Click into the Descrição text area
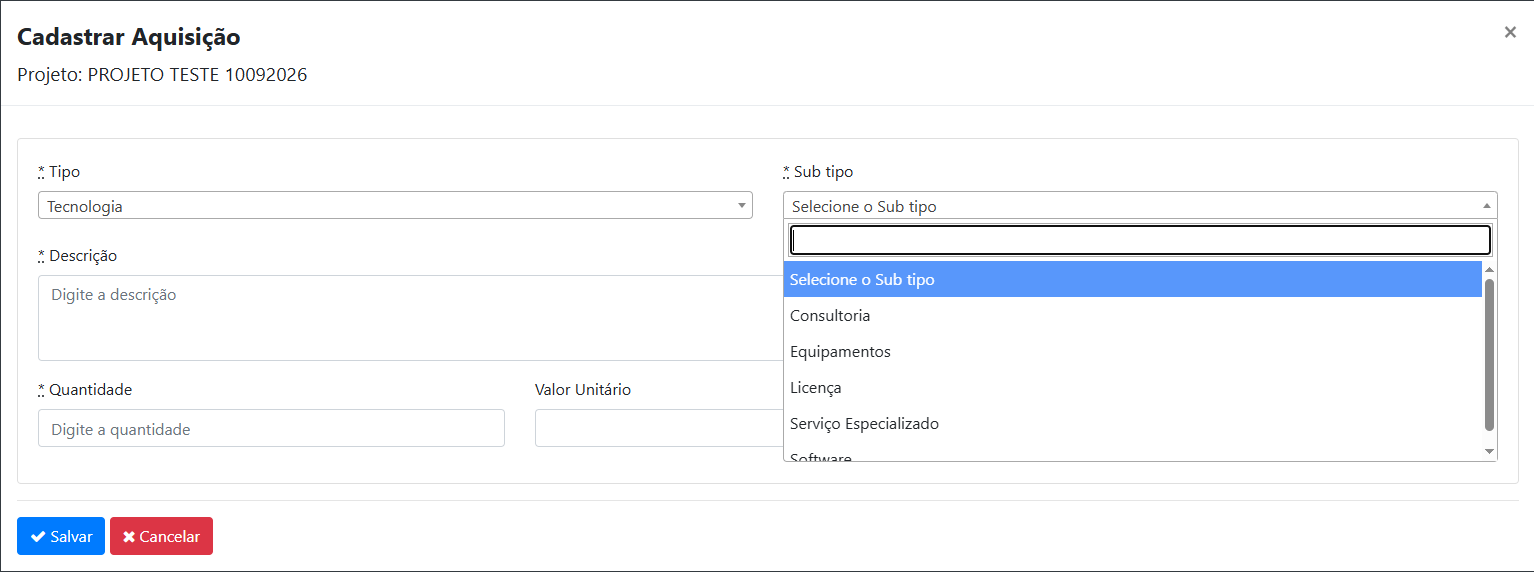Screen dimensions: 1534x572 (410, 318)
